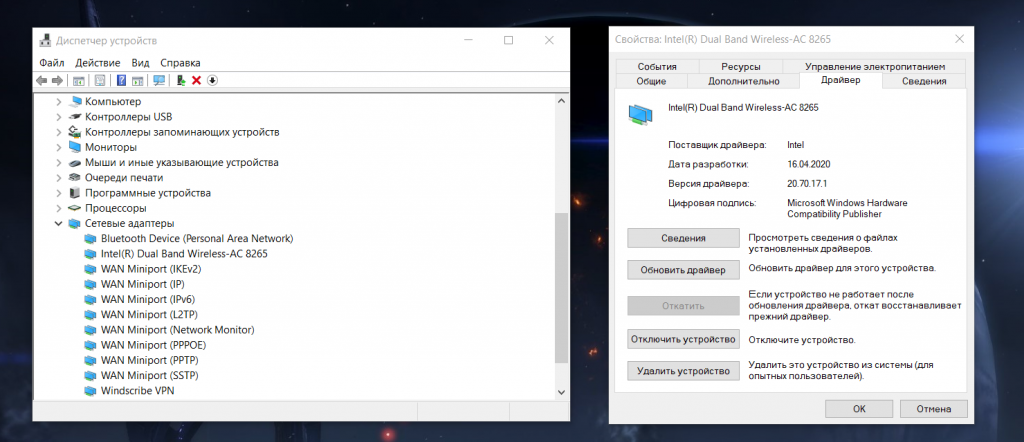Expand Контроллеры запоминающих устройств node

pyautogui.click(x=59, y=132)
